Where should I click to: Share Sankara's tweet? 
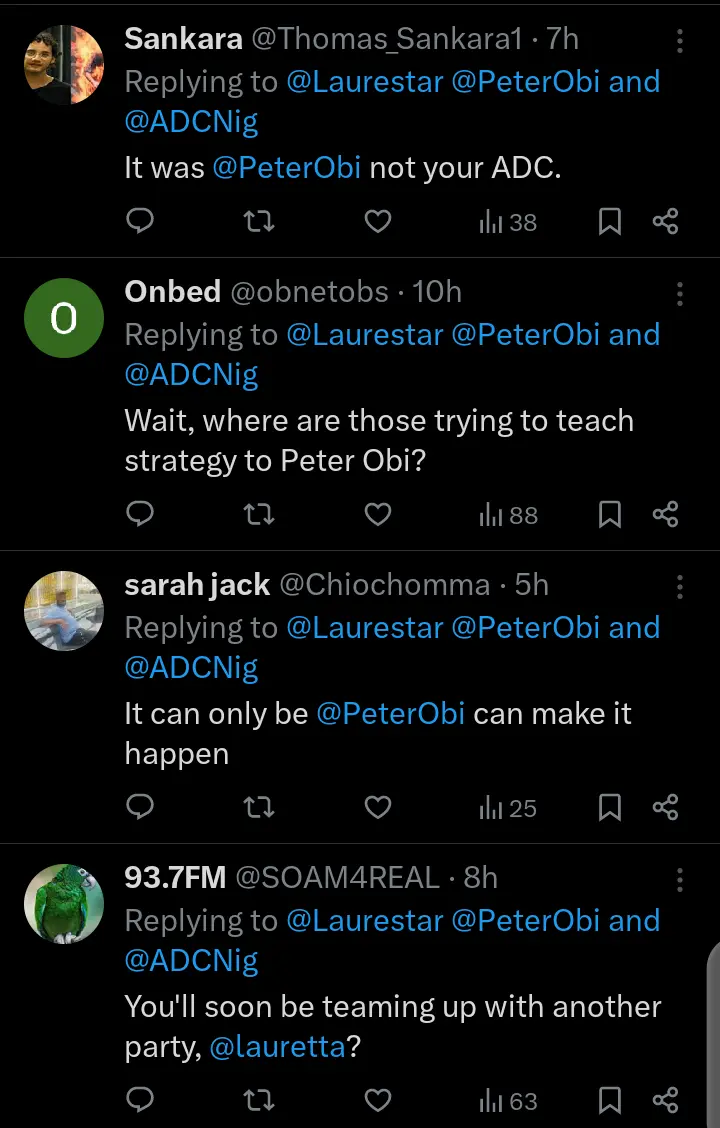coord(665,221)
